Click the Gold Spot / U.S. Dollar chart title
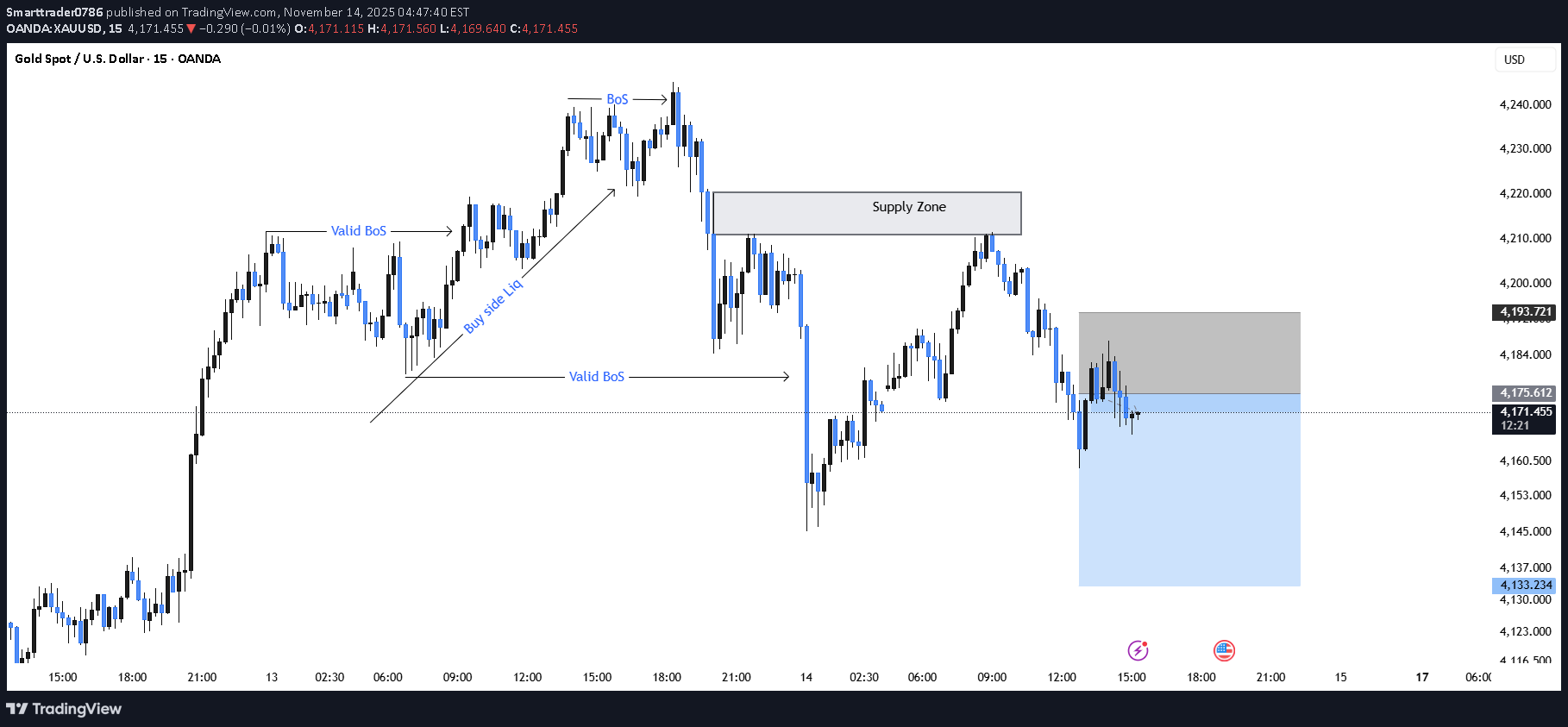The width and height of the screenshot is (1568, 727). tap(117, 59)
